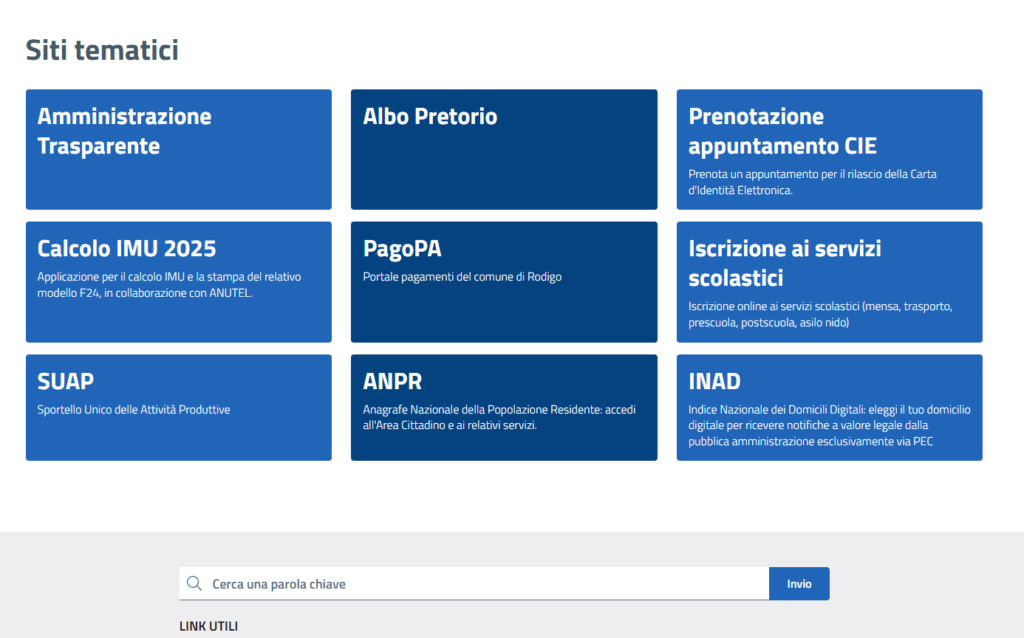Click the IMU description mentioning ANUTEL
The image size is (1024, 638).
168,284
